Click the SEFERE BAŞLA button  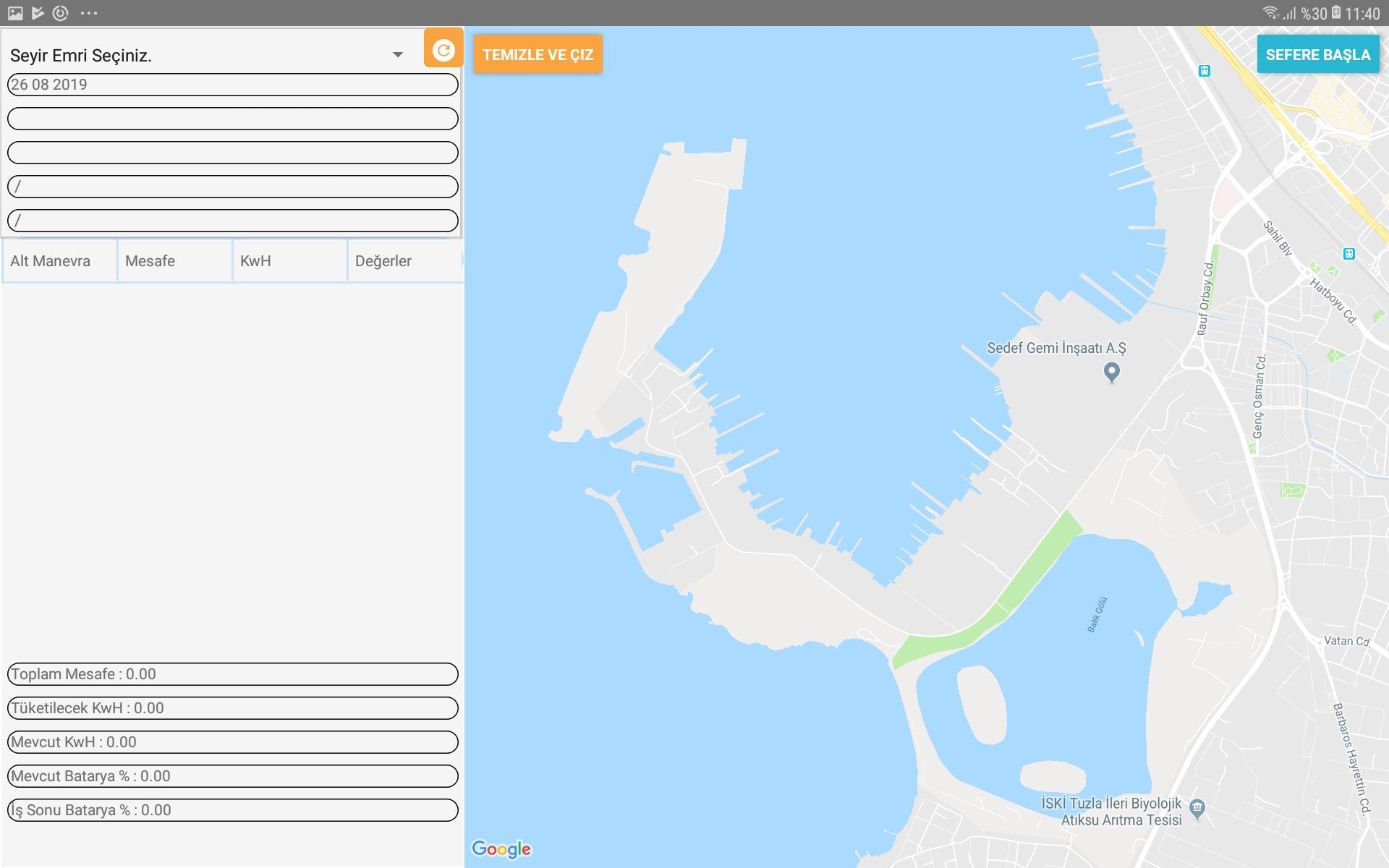point(1318,54)
